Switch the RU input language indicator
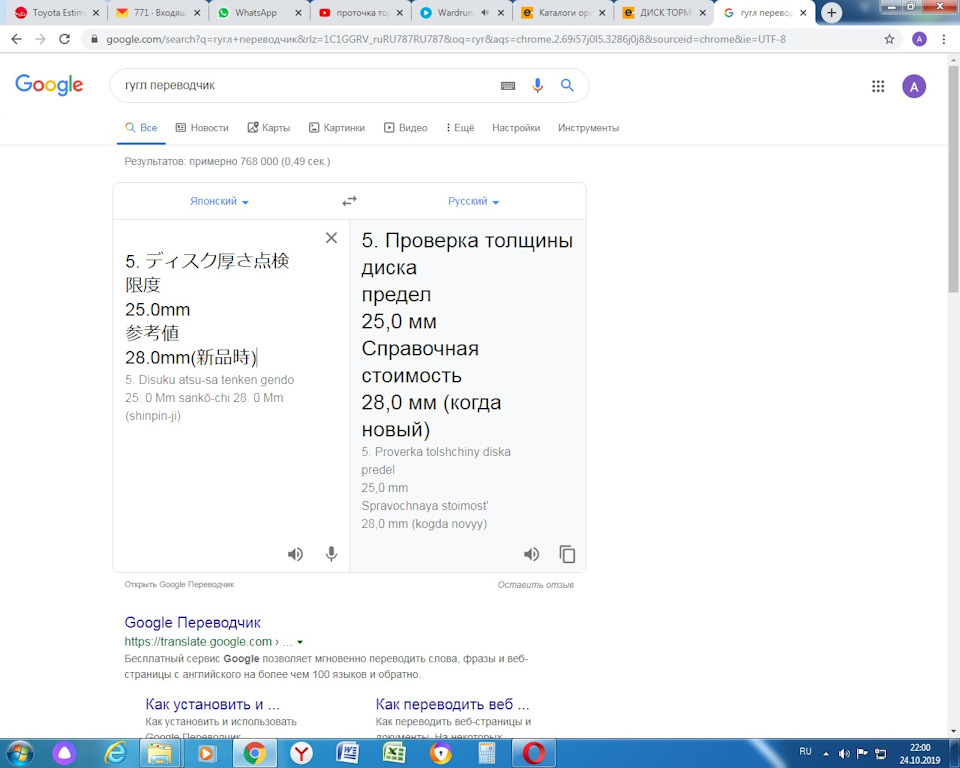 click(x=805, y=751)
